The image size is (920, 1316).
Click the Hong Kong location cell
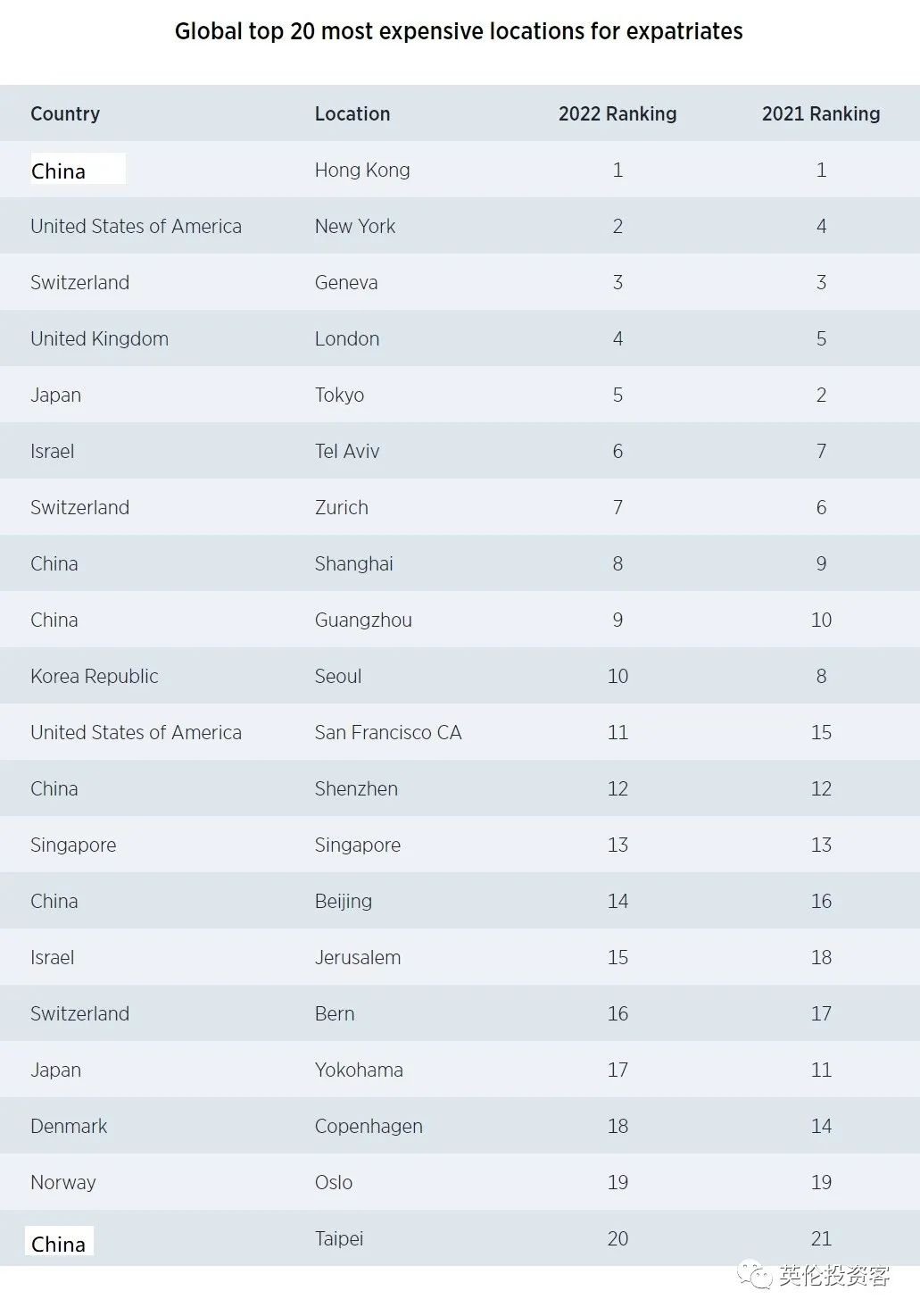pos(362,170)
